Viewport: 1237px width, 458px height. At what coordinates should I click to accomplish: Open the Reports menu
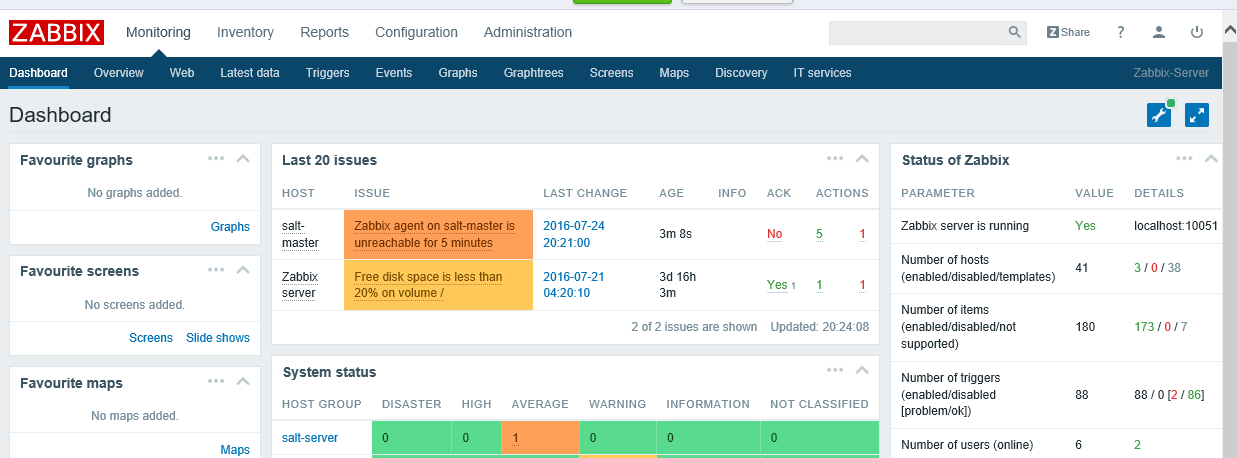click(x=325, y=32)
